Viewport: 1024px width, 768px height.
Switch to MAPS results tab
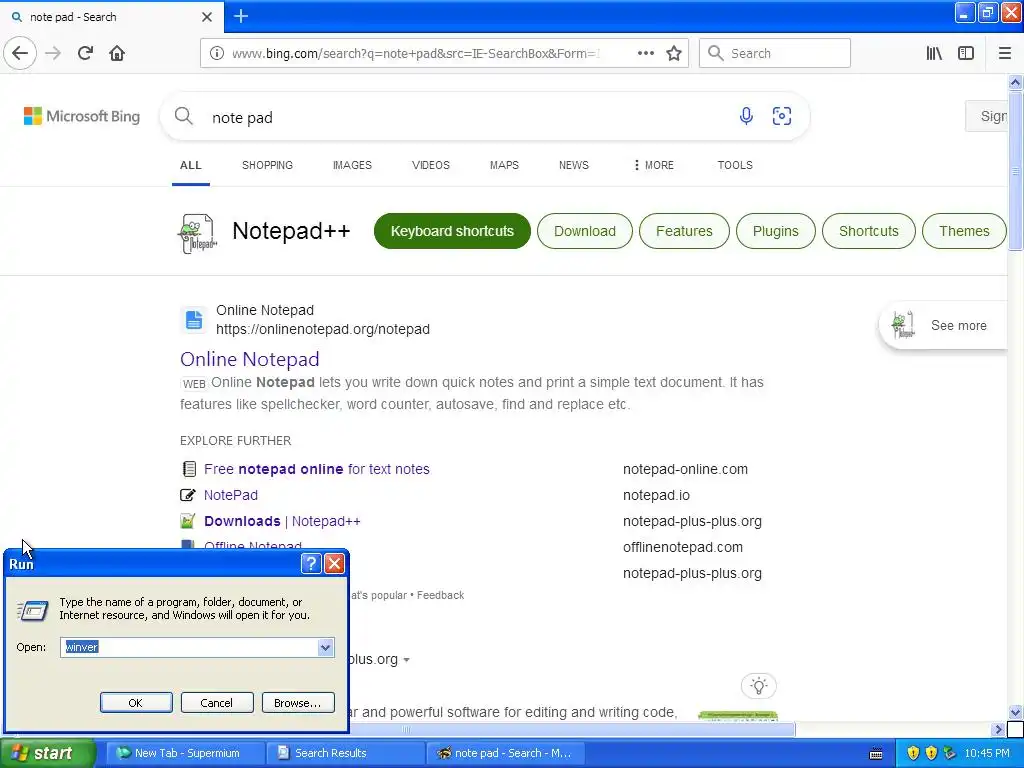click(504, 165)
